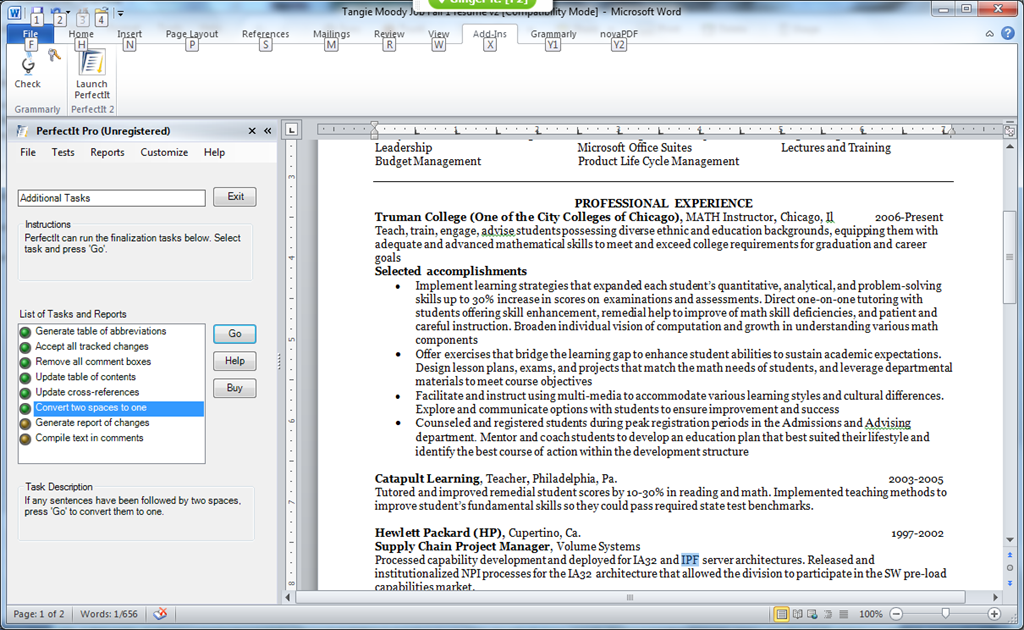Open the Mailings tab
1024x630 pixels.
coord(331,34)
